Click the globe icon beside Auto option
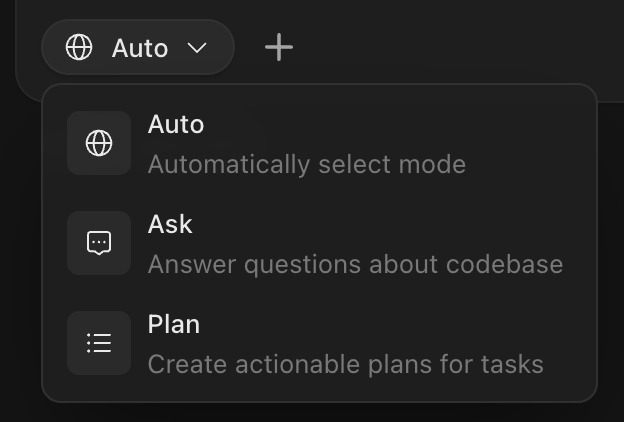This screenshot has height=422, width=624. [99, 143]
